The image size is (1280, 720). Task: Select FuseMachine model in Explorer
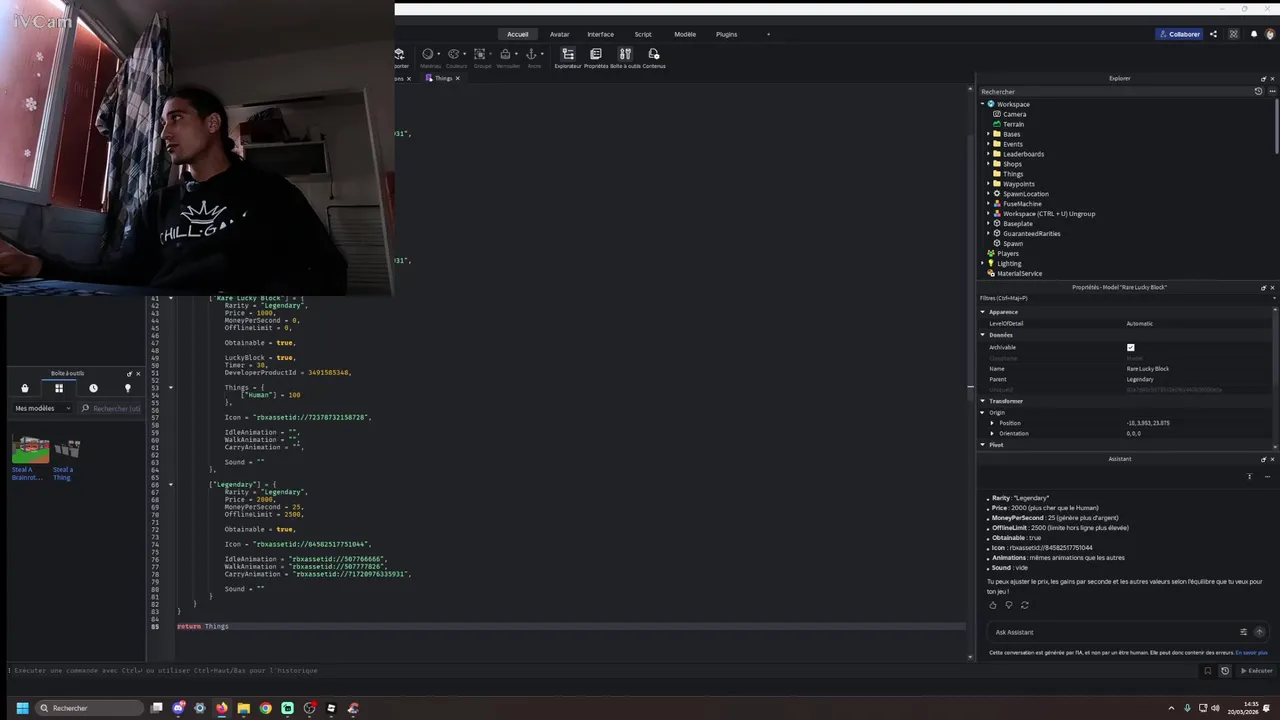(1021, 204)
